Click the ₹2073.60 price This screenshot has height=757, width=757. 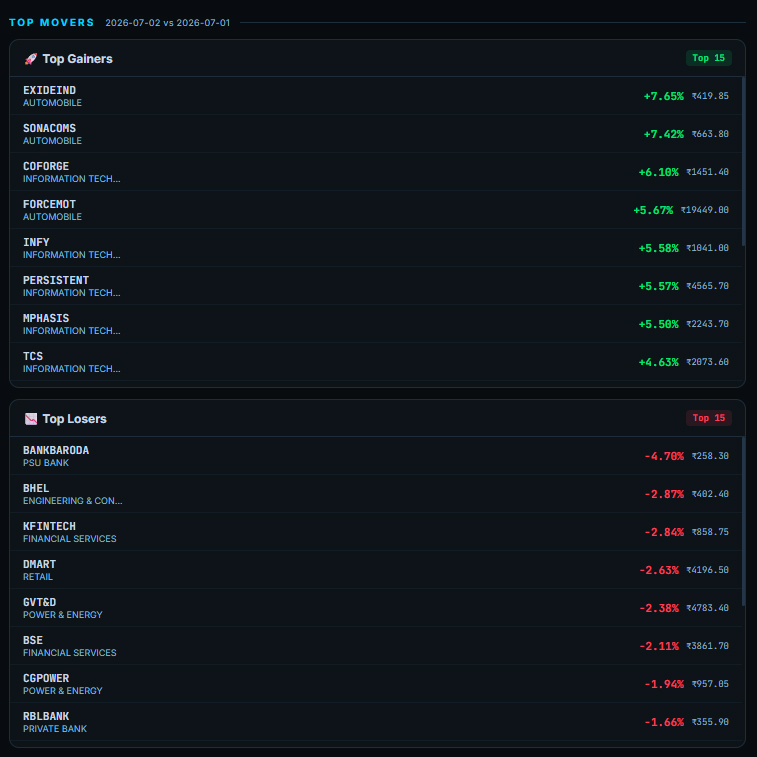(x=707, y=362)
